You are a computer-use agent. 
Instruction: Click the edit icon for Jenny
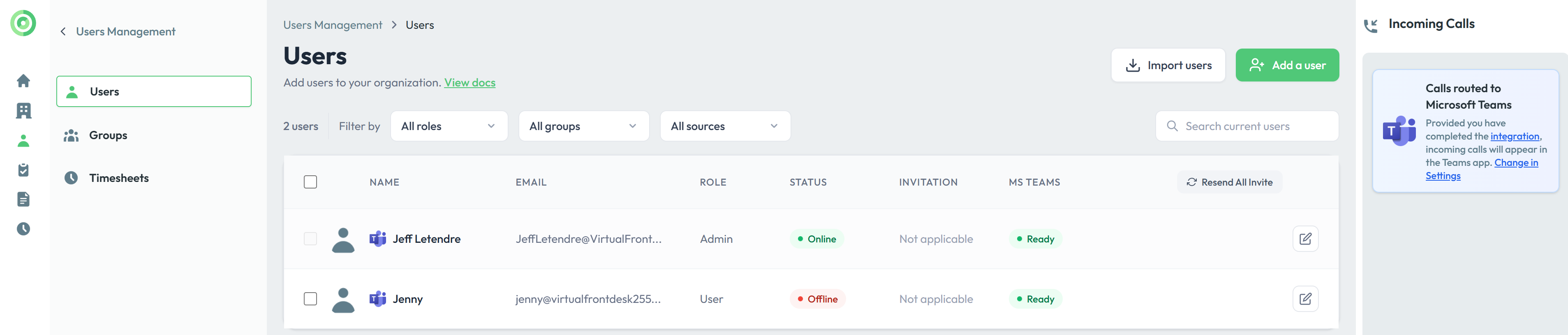point(1305,299)
